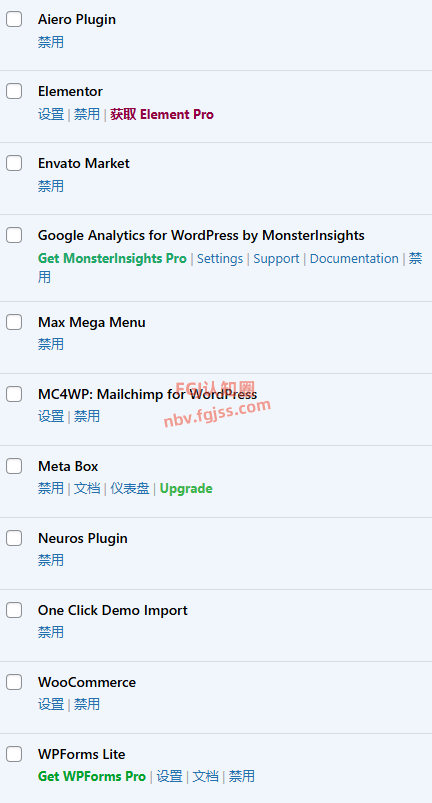Select the WPForms Lite checkbox
The height and width of the screenshot is (803, 432).
click(x=14, y=754)
